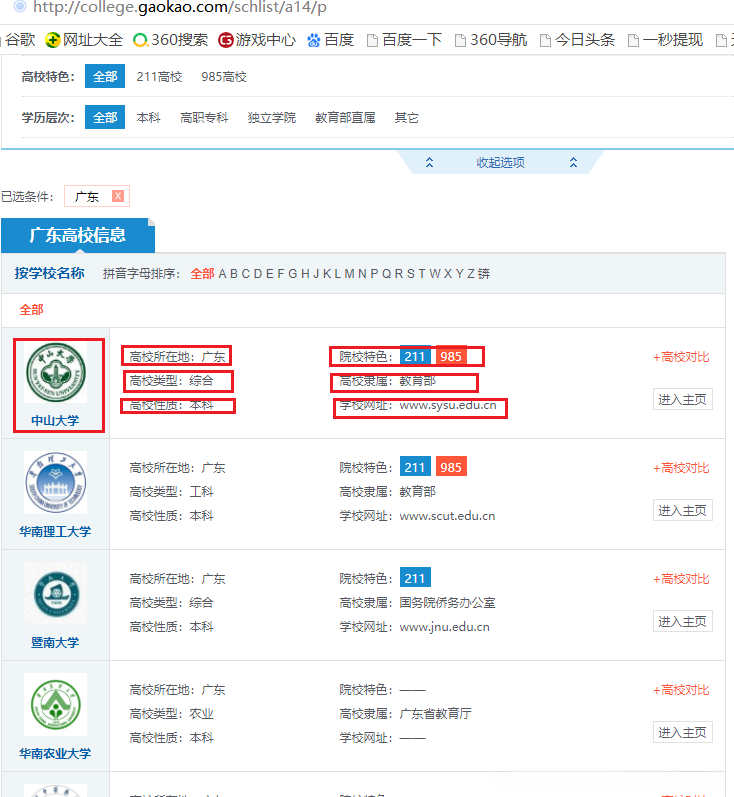Screen dimensions: 734x797
Task: Click the 暨南大学 logo thumbnail
Action: 55,594
